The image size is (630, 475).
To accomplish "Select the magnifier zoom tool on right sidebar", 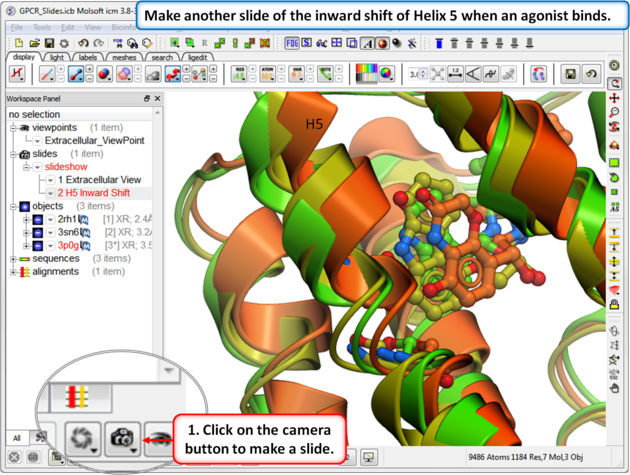I will click(615, 113).
